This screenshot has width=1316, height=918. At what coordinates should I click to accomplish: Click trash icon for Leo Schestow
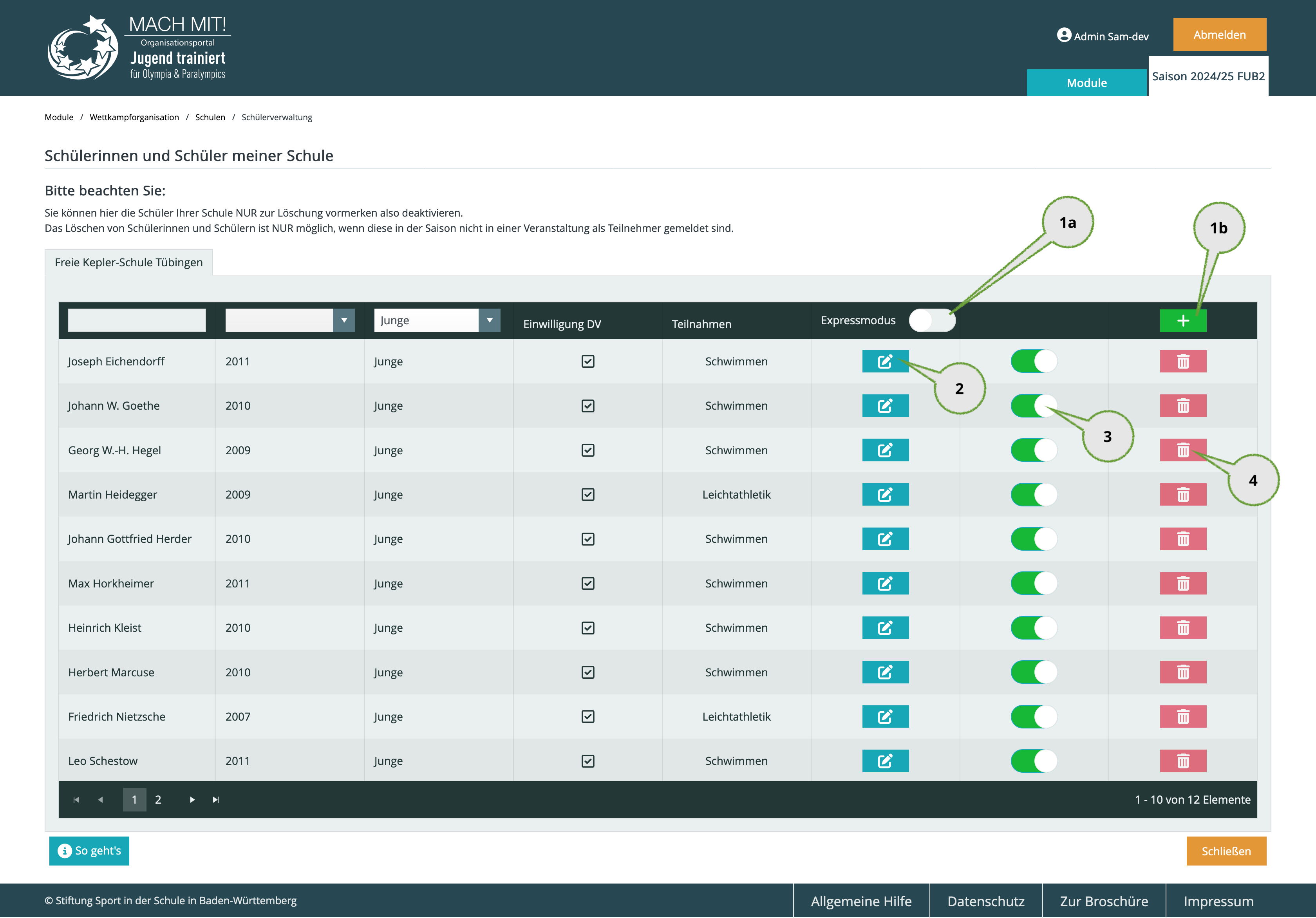(1182, 761)
